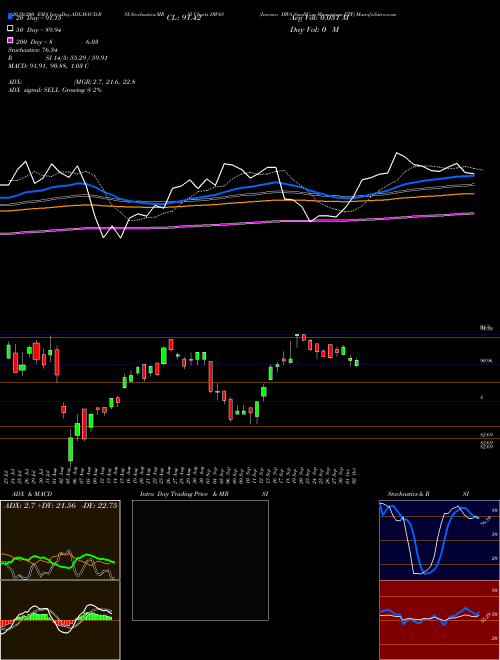Click the 'Stochastics & R SI' panel title
500x660 pixels.
pyautogui.click(x=428, y=494)
